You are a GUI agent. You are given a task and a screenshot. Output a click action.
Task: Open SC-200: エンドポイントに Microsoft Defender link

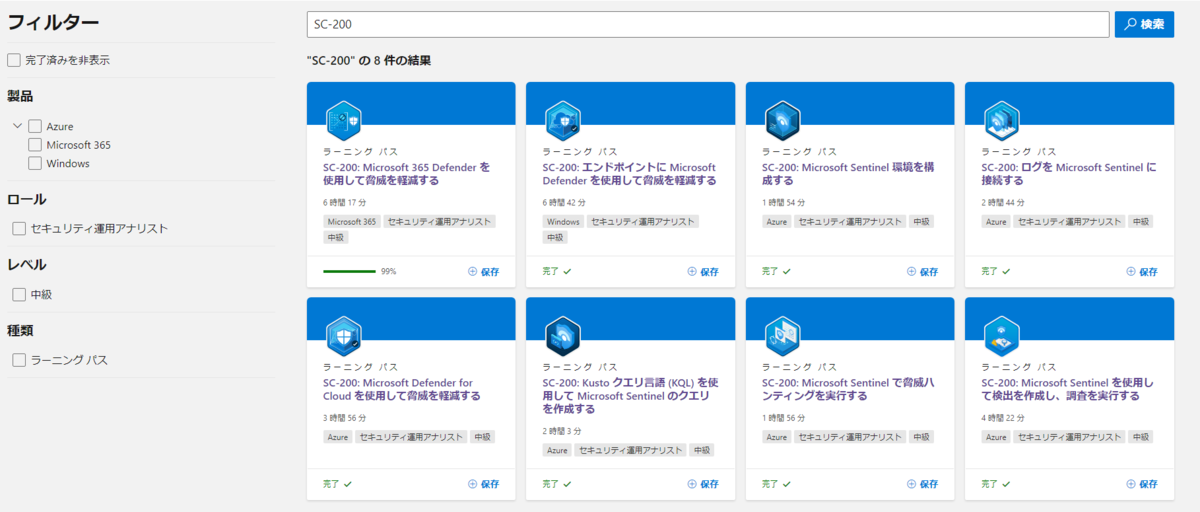click(630, 174)
